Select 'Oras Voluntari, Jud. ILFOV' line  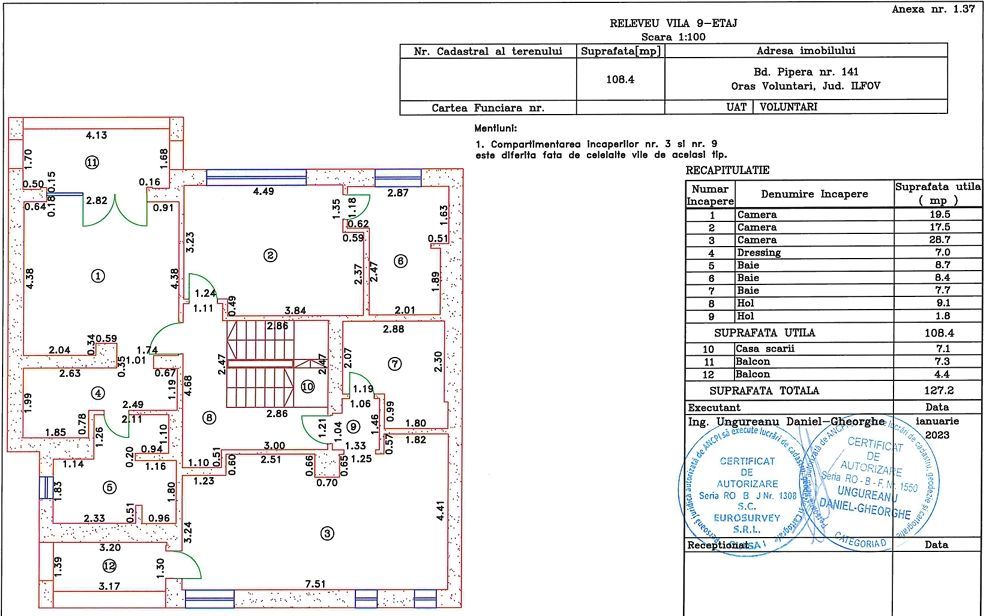pos(806,86)
